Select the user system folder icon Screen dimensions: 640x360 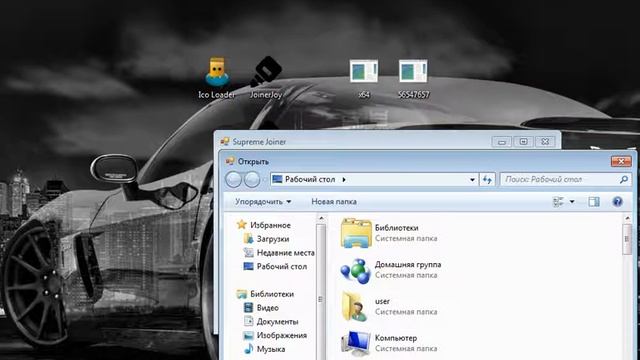(x=354, y=307)
